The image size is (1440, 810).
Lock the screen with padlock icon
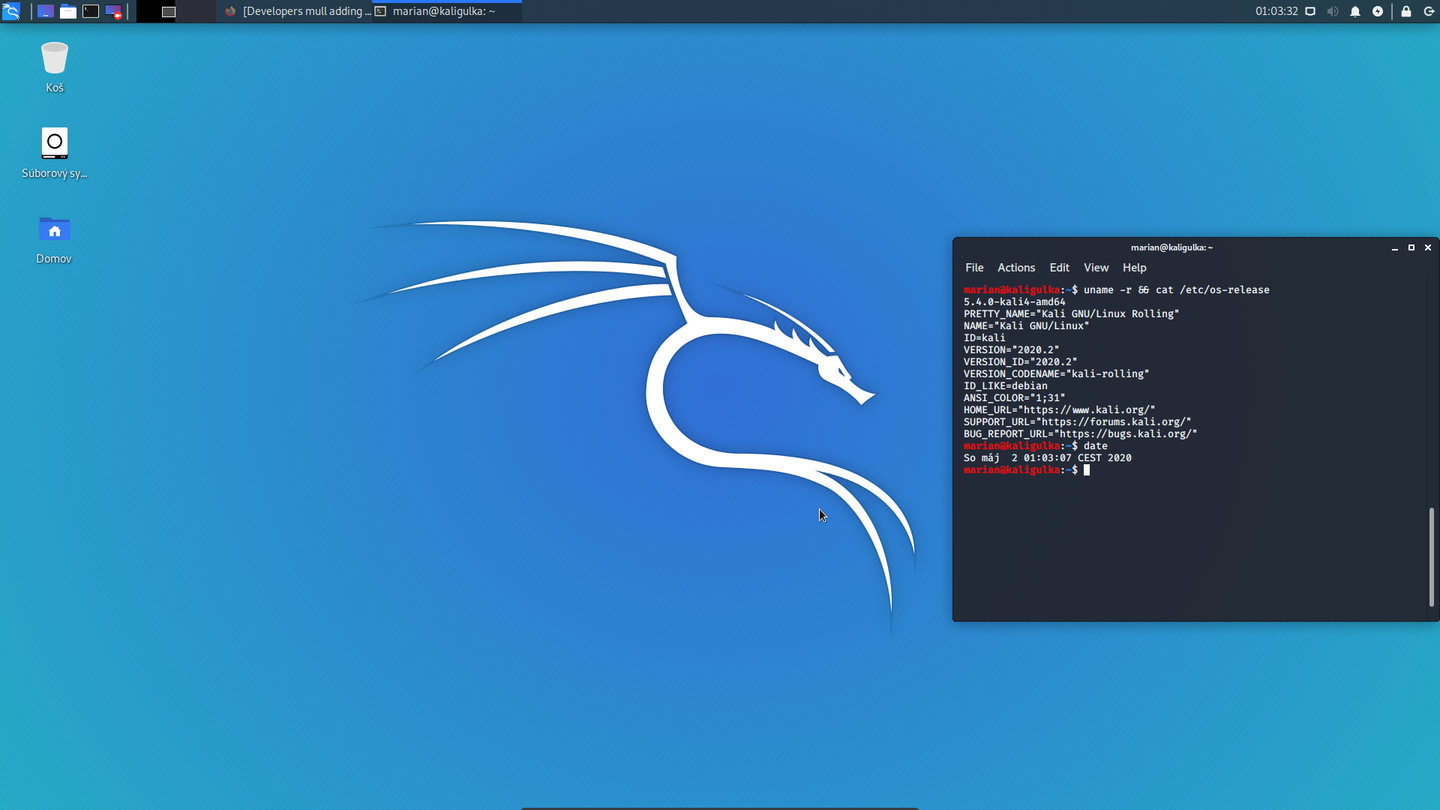[x=1406, y=11]
